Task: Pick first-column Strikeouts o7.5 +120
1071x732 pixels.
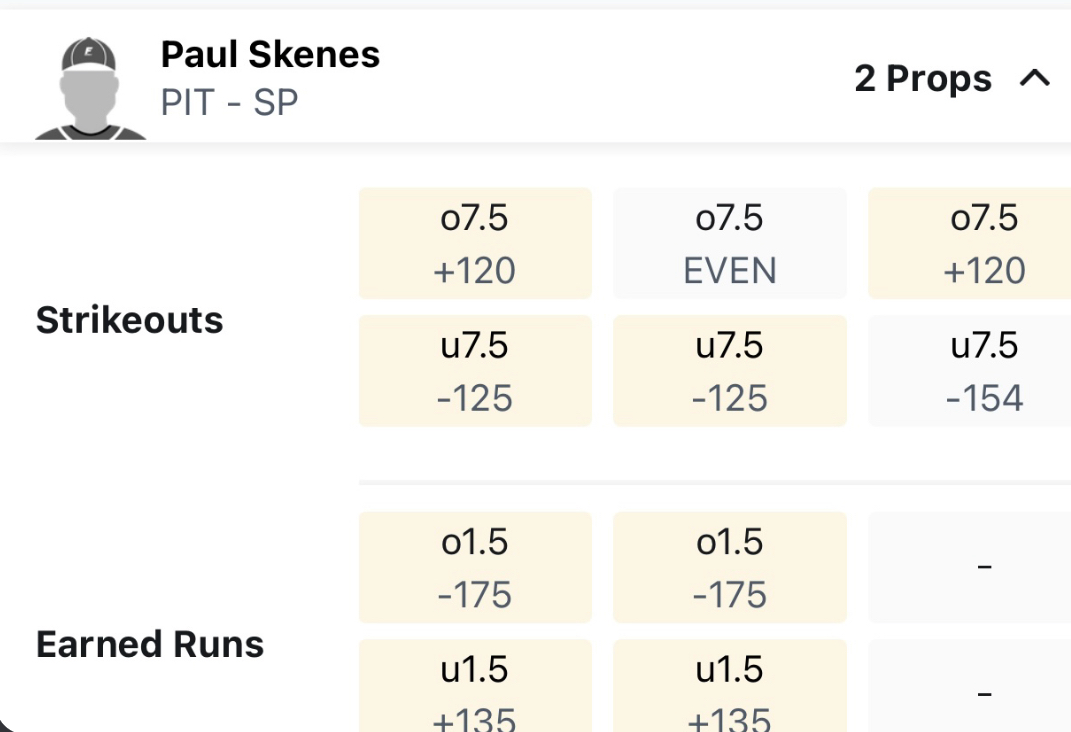Action: [475, 243]
